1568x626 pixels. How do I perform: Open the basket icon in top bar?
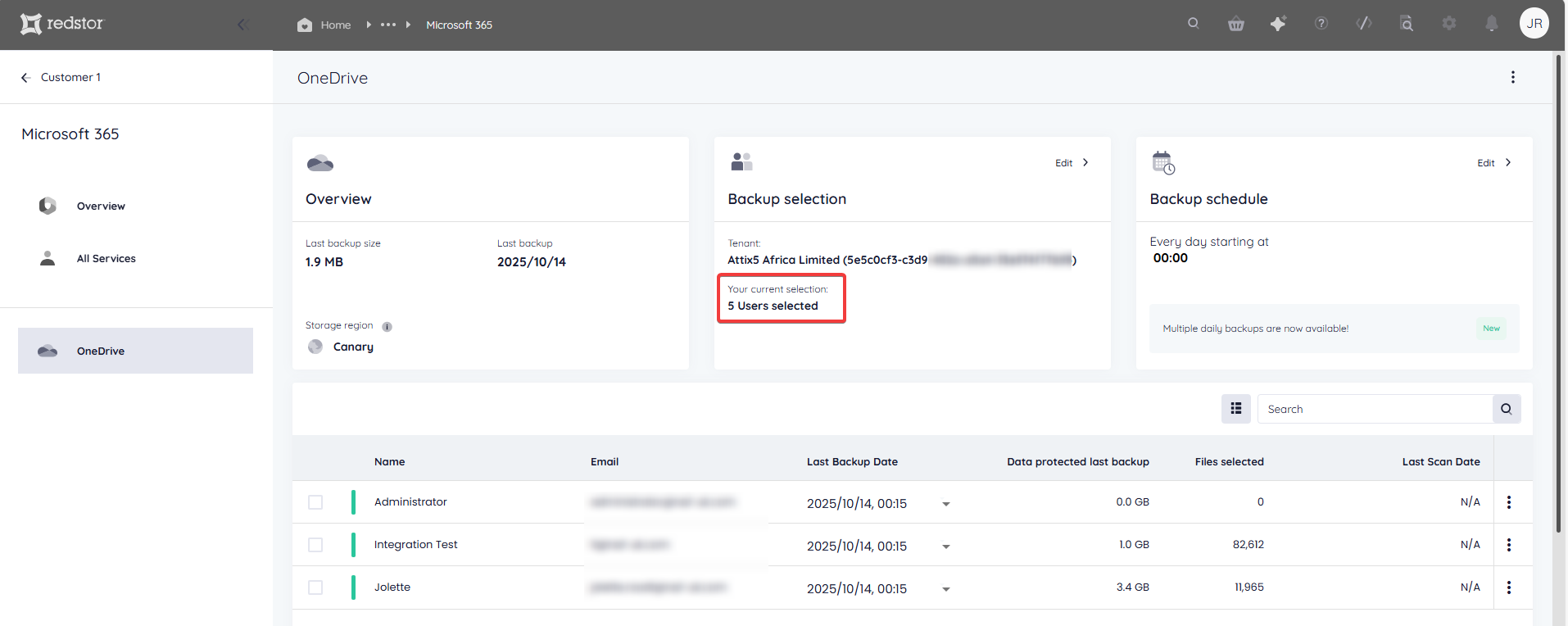coord(1236,24)
